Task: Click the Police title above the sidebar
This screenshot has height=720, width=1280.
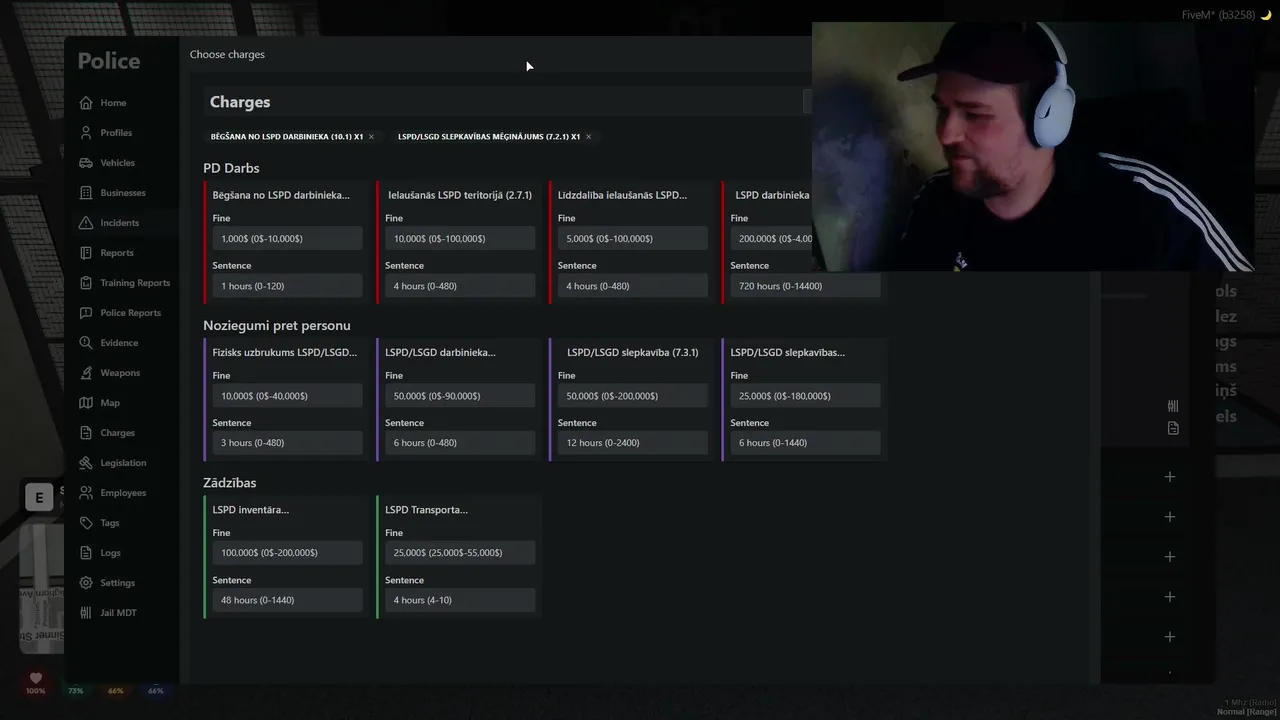Action: click(109, 61)
